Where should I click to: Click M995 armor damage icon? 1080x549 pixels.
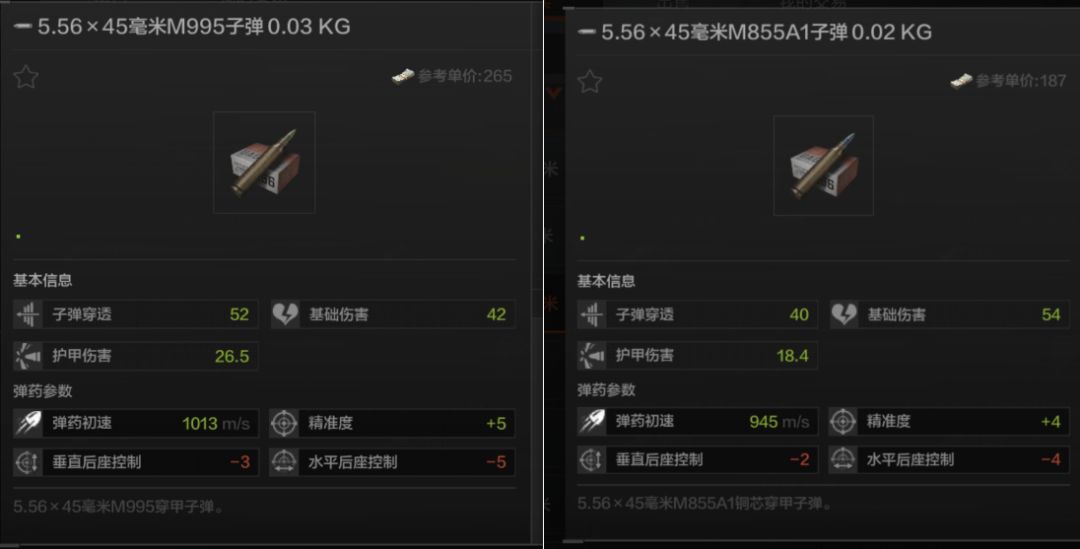click(x=28, y=356)
